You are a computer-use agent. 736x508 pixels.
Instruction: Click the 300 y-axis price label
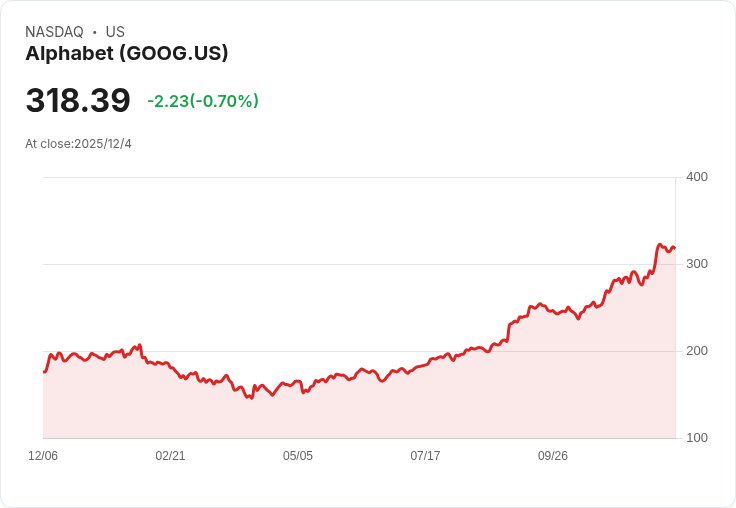click(697, 264)
